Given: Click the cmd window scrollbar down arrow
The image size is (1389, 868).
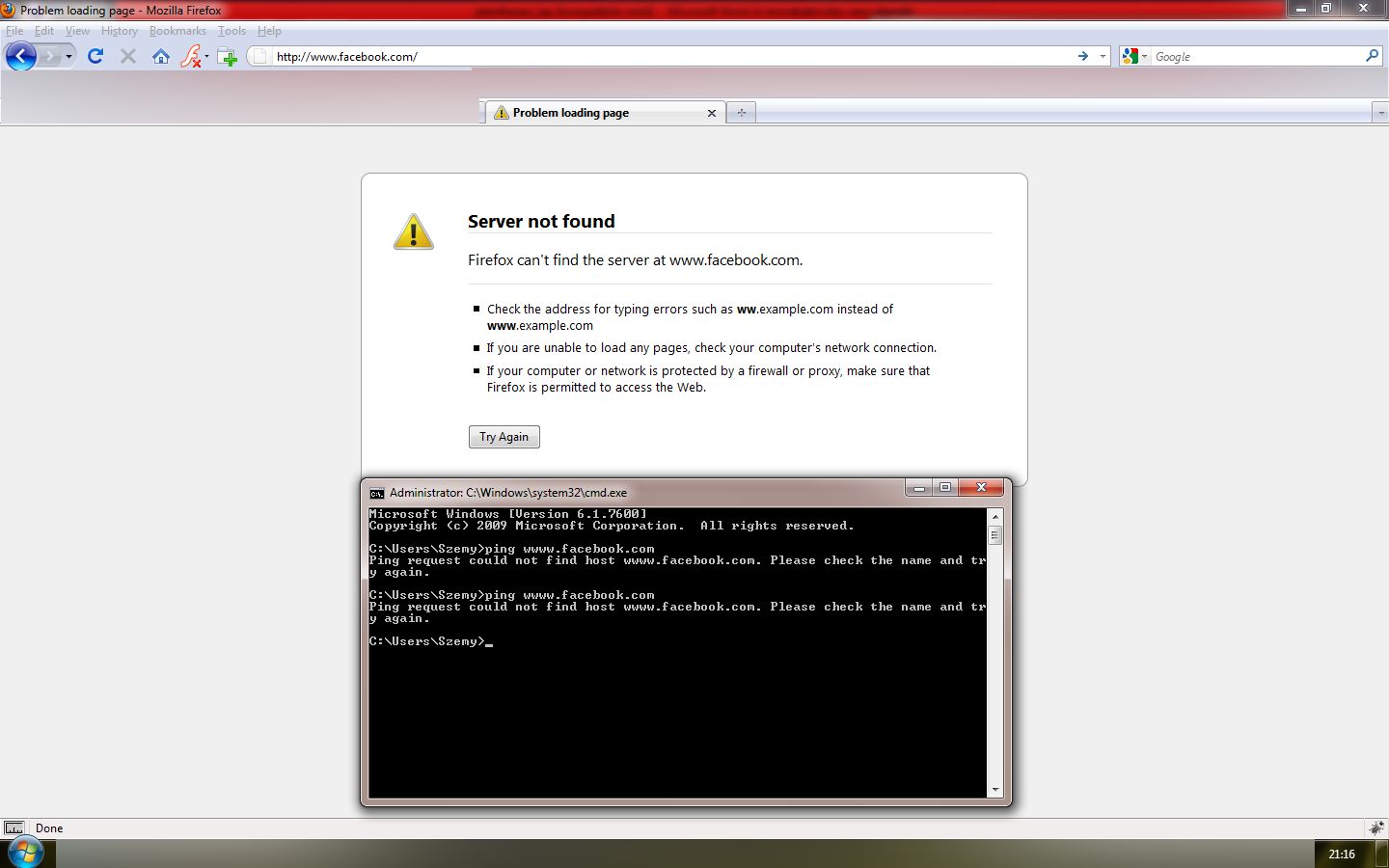Looking at the screenshot, I should pyautogui.click(x=995, y=790).
